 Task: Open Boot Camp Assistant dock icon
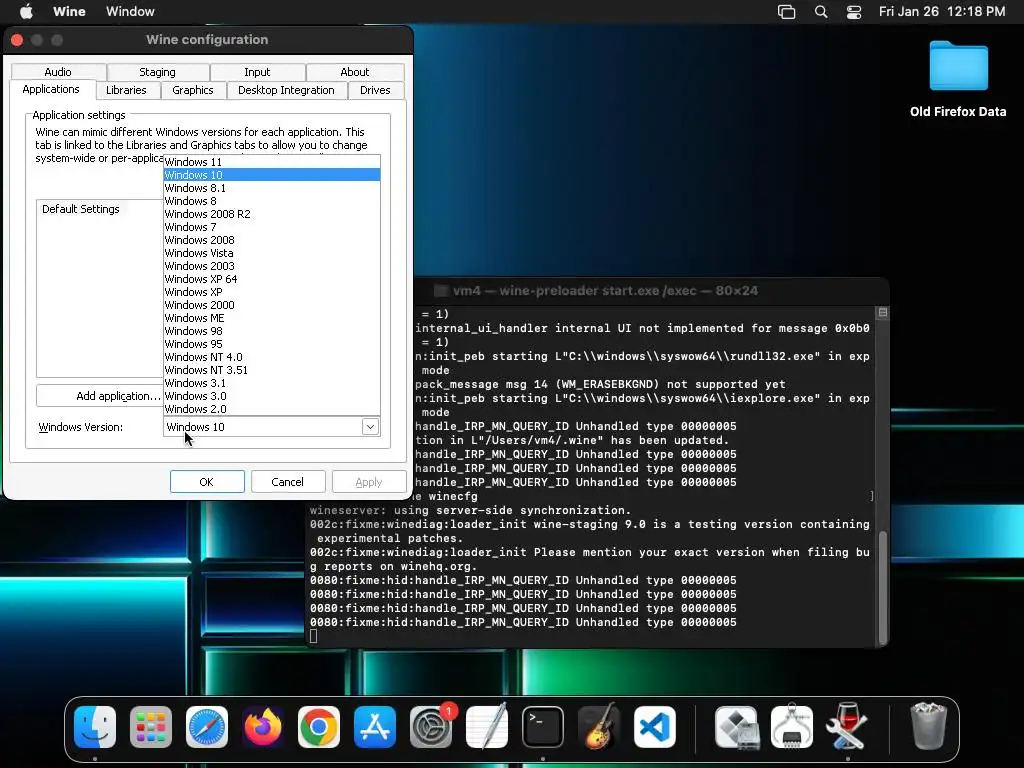pos(736,727)
